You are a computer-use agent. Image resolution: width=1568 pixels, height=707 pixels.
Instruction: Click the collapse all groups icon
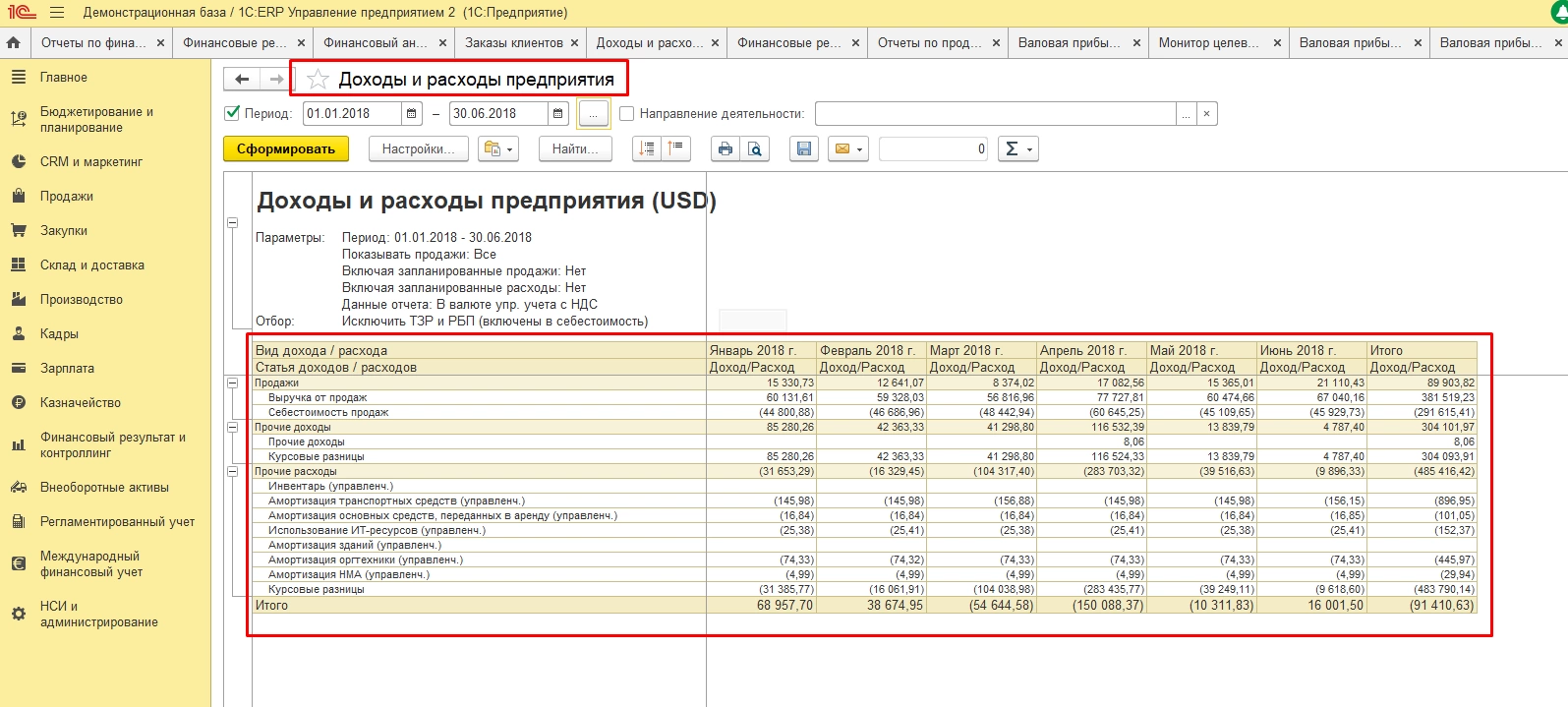676,148
